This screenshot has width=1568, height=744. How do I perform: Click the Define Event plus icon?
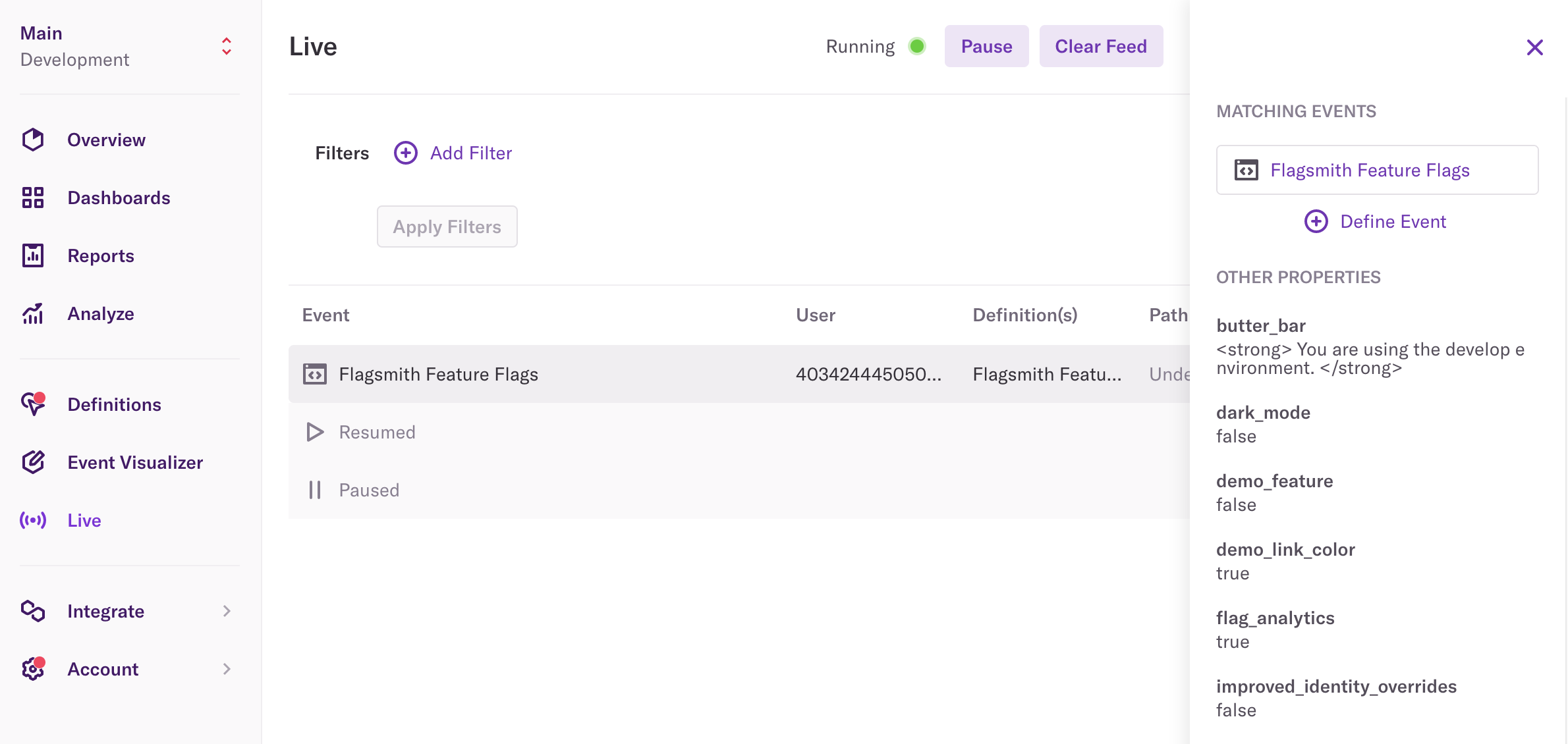click(1316, 221)
